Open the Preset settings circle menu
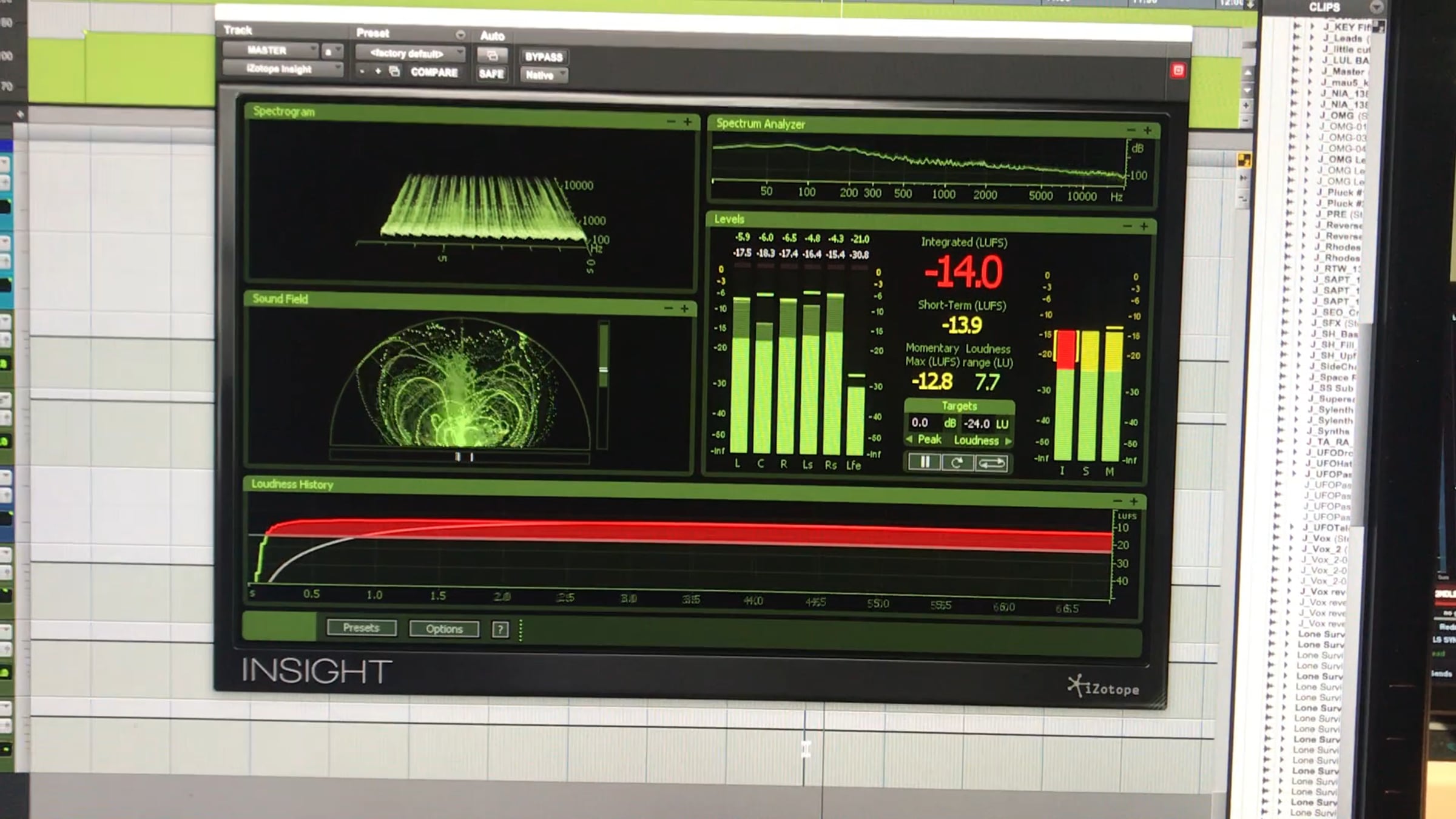This screenshot has width=1456, height=819. (460, 35)
